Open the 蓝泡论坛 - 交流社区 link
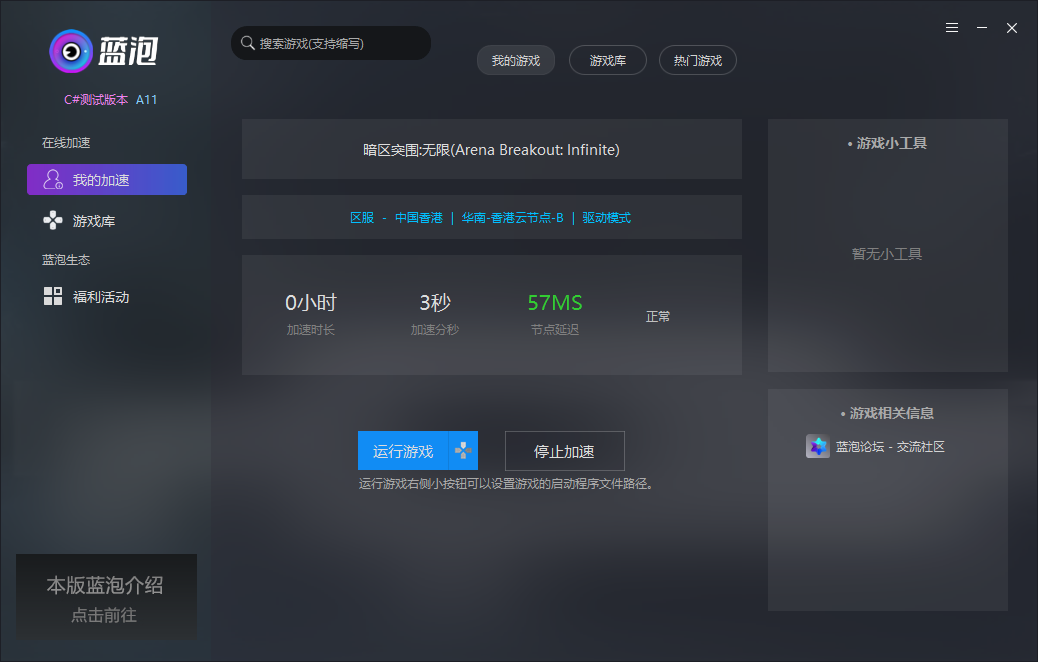1038x662 pixels. [890, 447]
